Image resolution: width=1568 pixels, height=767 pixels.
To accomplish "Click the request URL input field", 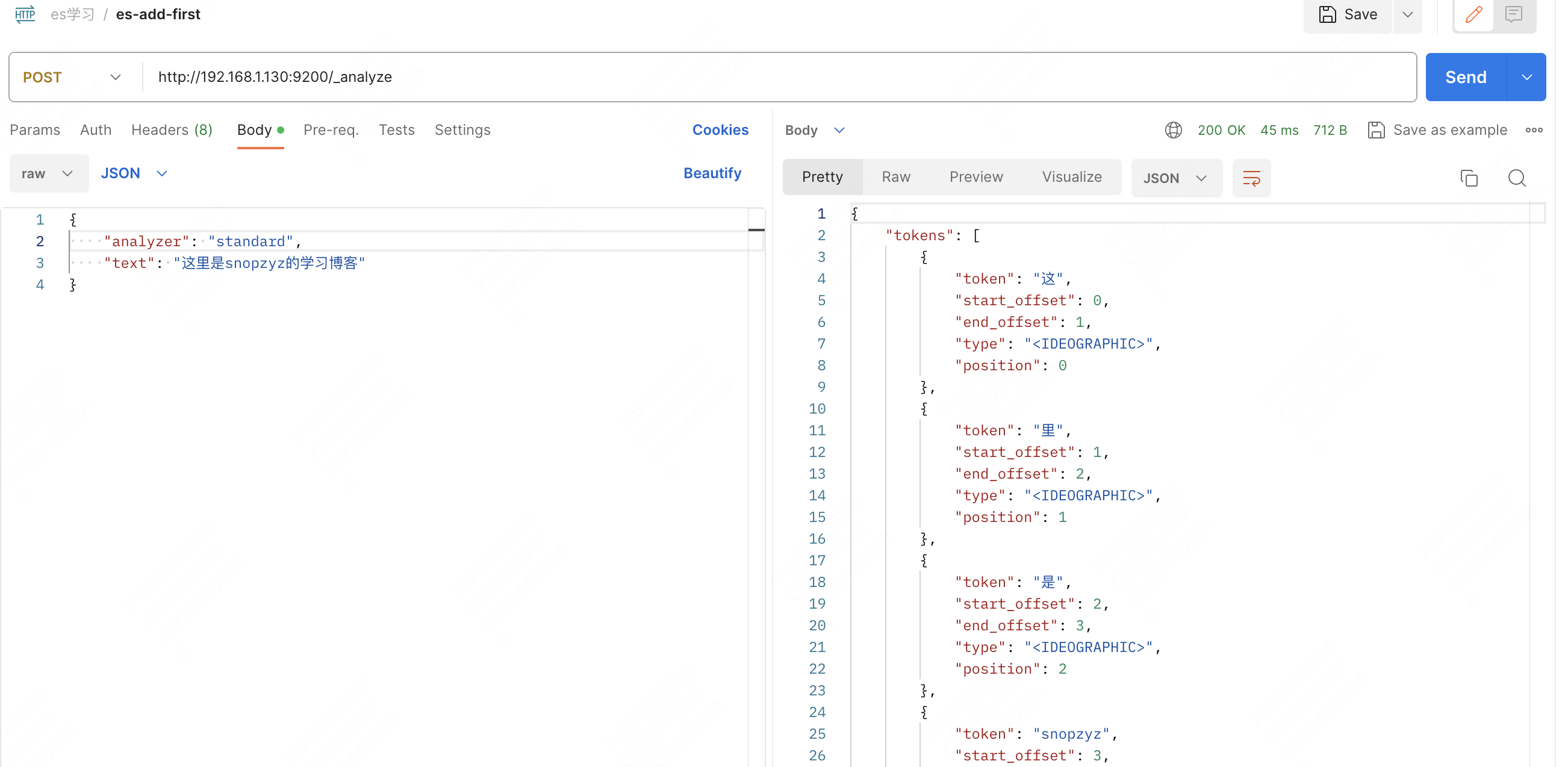I will pyautogui.click(x=779, y=77).
